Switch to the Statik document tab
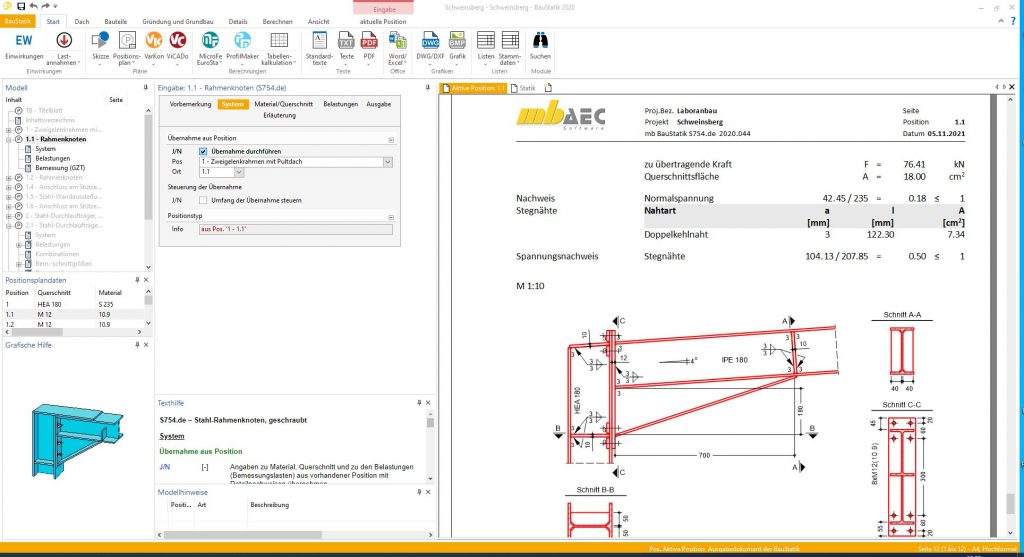This screenshot has width=1024, height=557. (523, 88)
